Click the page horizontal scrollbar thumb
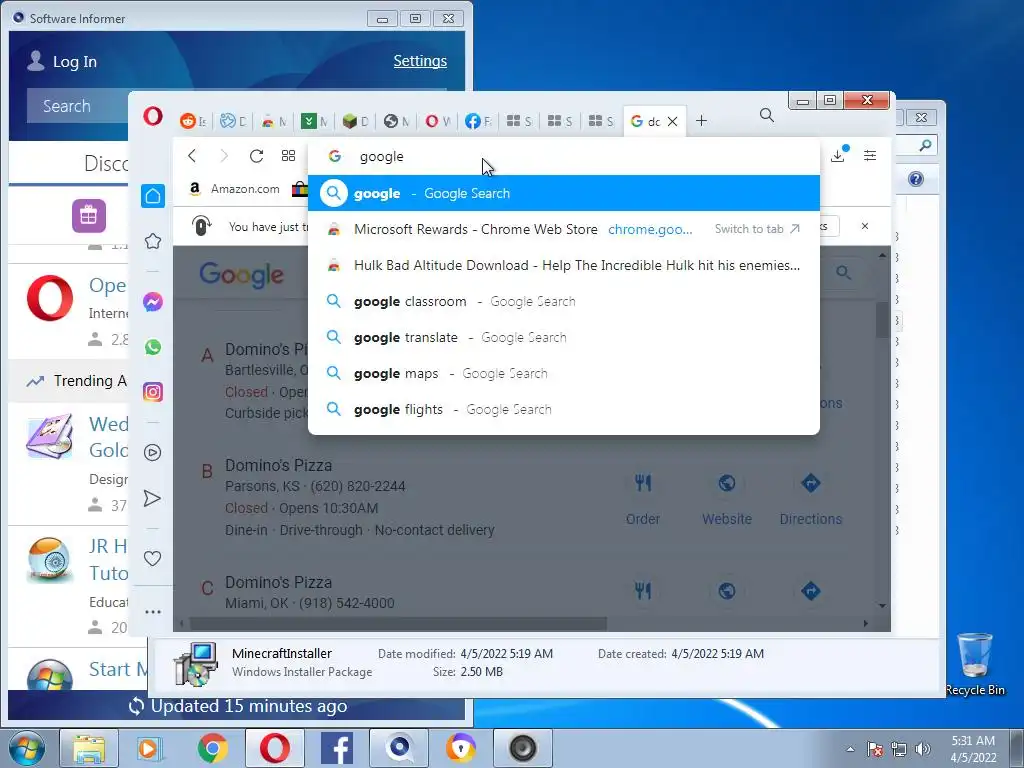 click(x=398, y=624)
